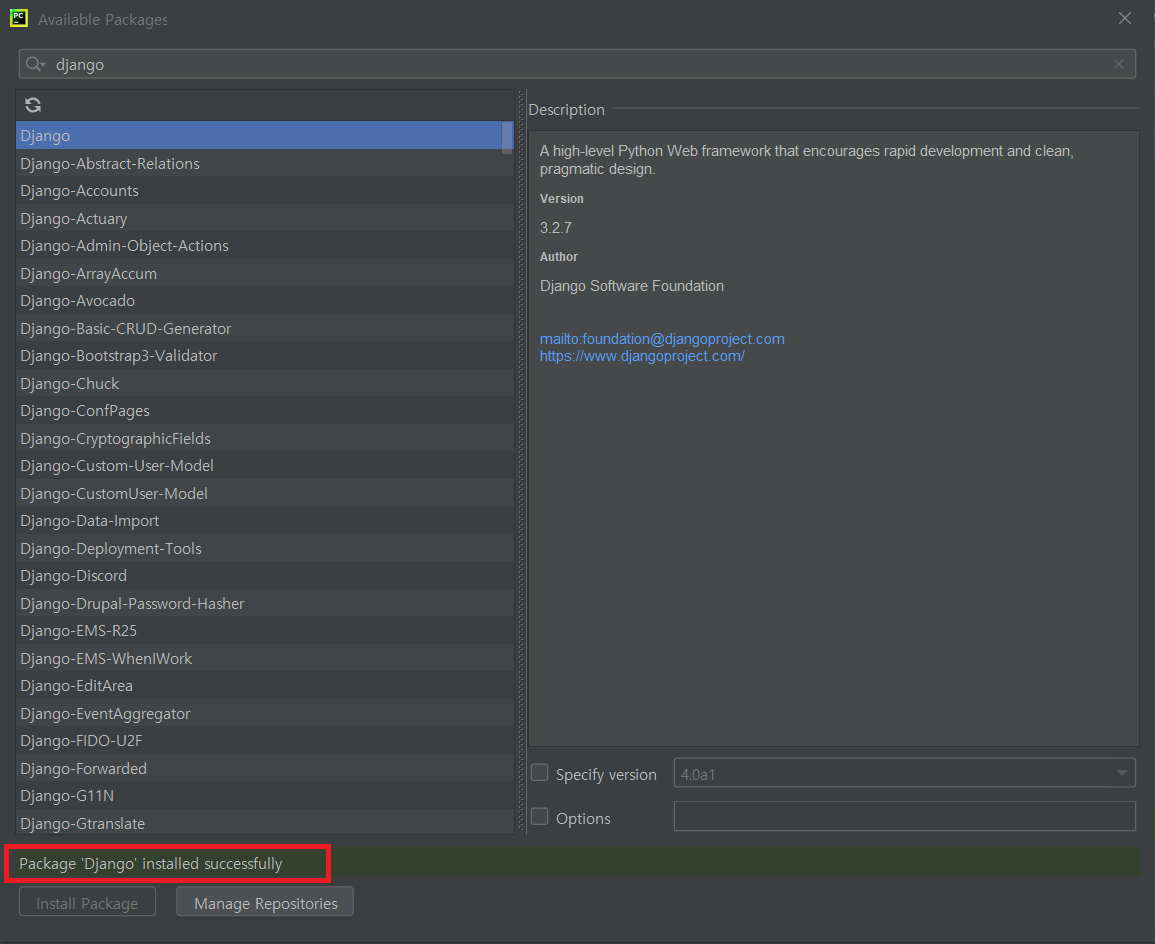
Task: Select Django-ArrayAccum in the list
Action: click(x=264, y=273)
